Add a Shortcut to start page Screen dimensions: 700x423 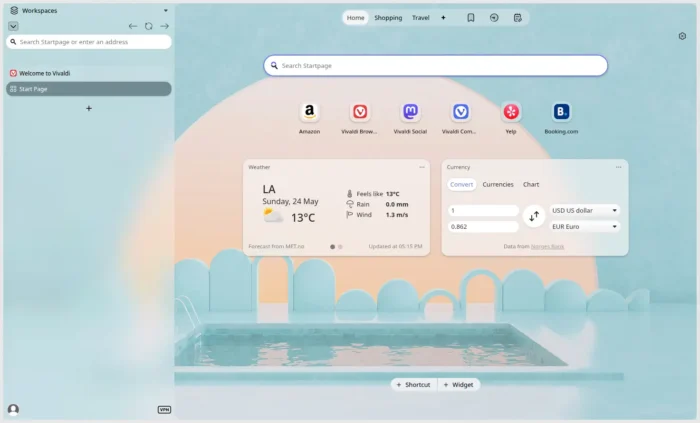[413, 385]
